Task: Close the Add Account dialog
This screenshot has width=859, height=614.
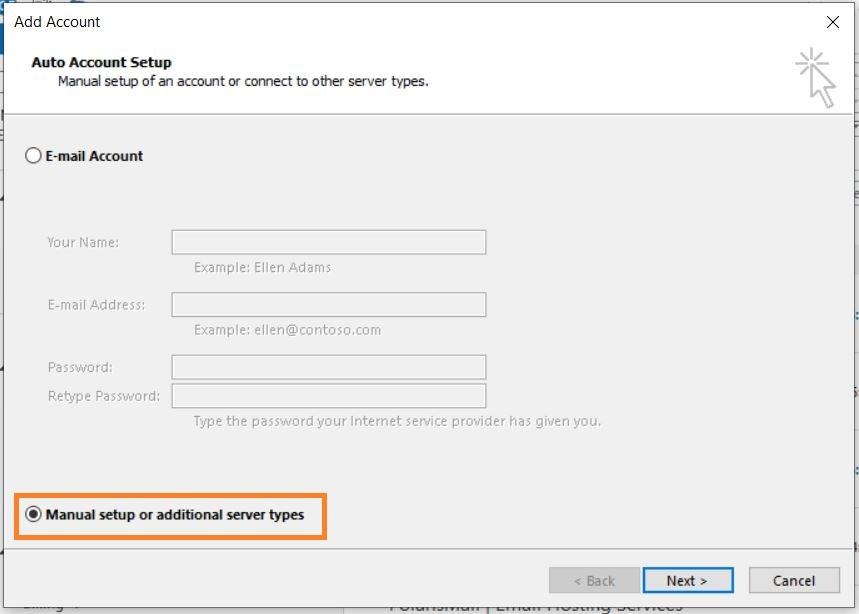Action: coord(833,22)
